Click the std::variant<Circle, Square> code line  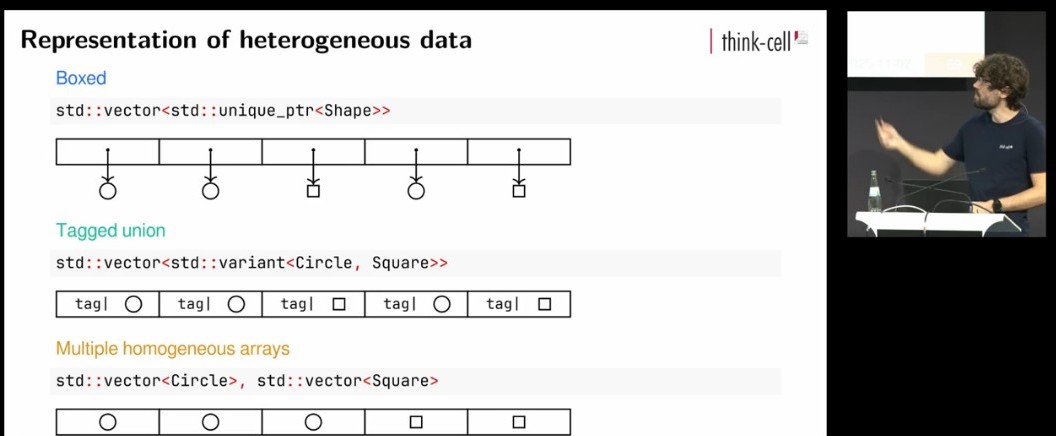[252, 264]
